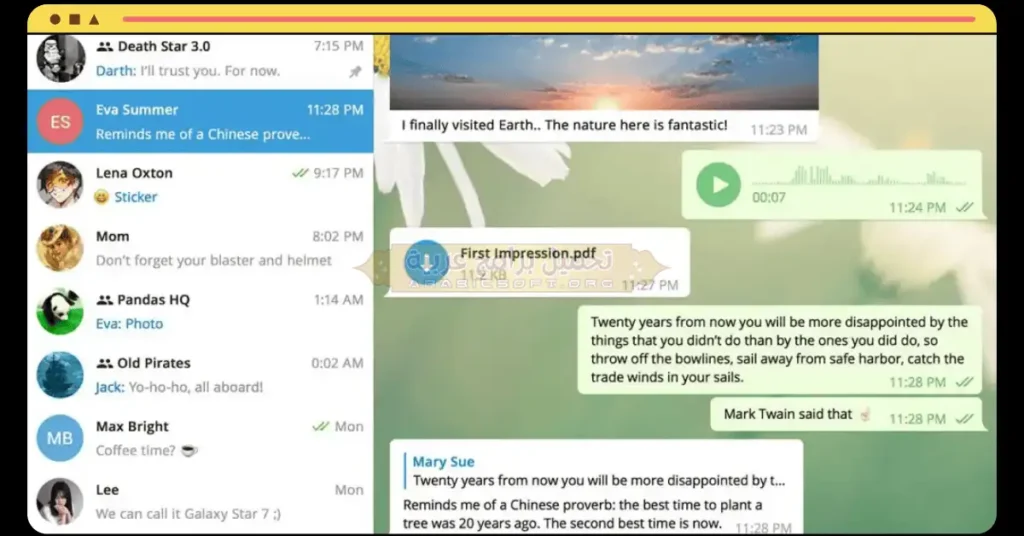
Task: Click the group icon beside Old Pirates
Action: (x=104, y=363)
